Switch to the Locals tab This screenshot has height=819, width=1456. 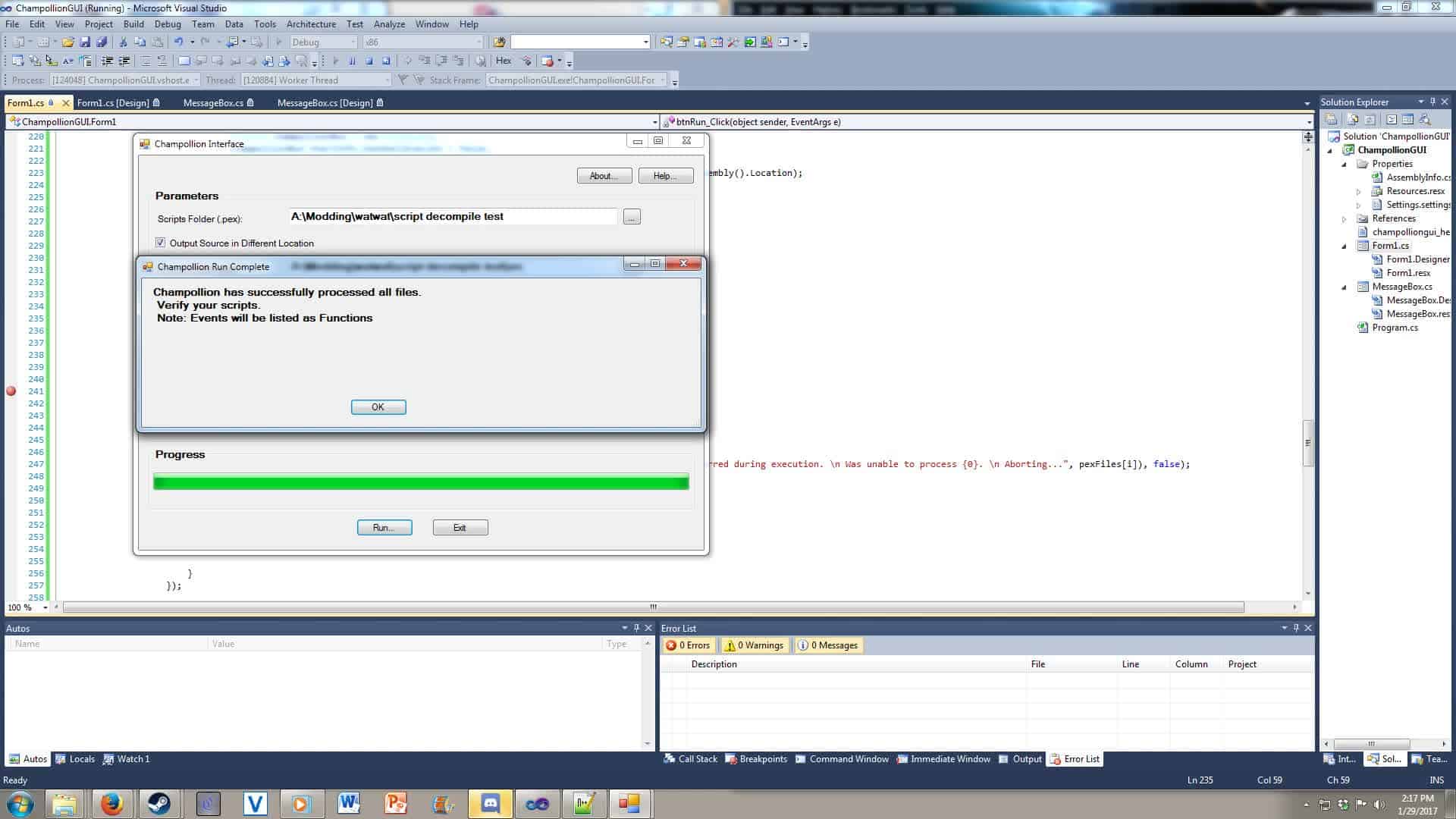(x=75, y=759)
